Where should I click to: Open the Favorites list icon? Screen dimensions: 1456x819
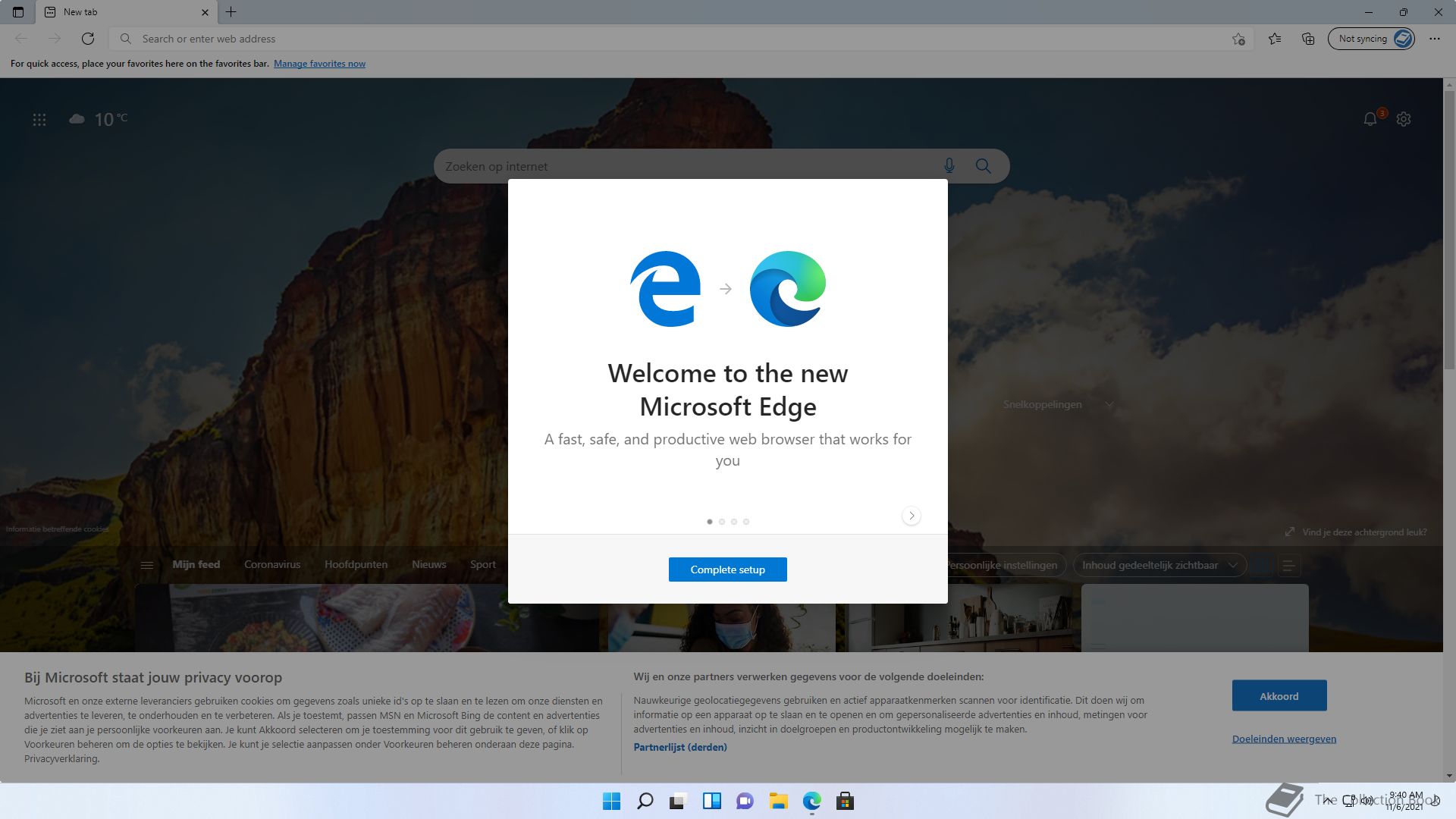click(x=1275, y=39)
